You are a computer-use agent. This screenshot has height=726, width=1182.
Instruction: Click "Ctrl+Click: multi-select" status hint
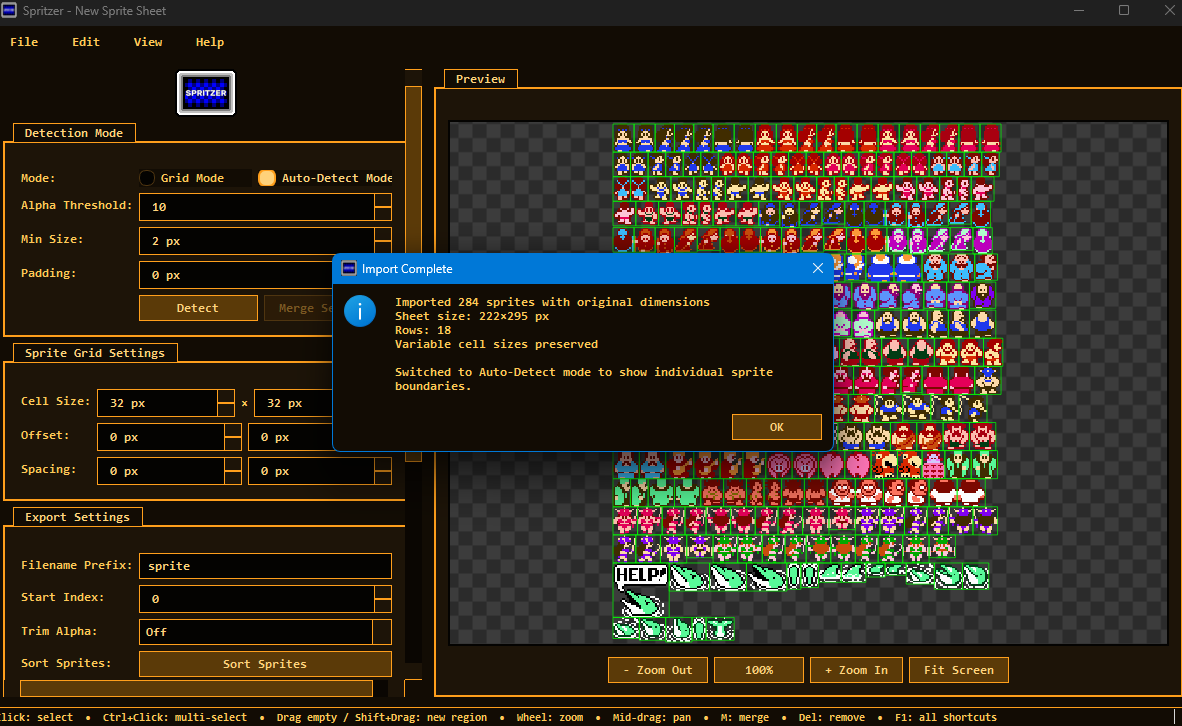pos(175,718)
